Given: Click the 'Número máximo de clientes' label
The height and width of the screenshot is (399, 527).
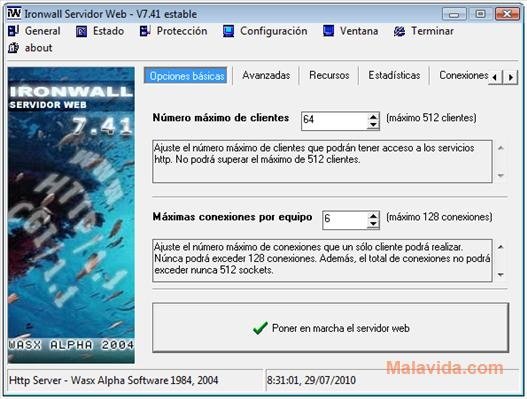Looking at the screenshot, I should [x=221, y=118].
